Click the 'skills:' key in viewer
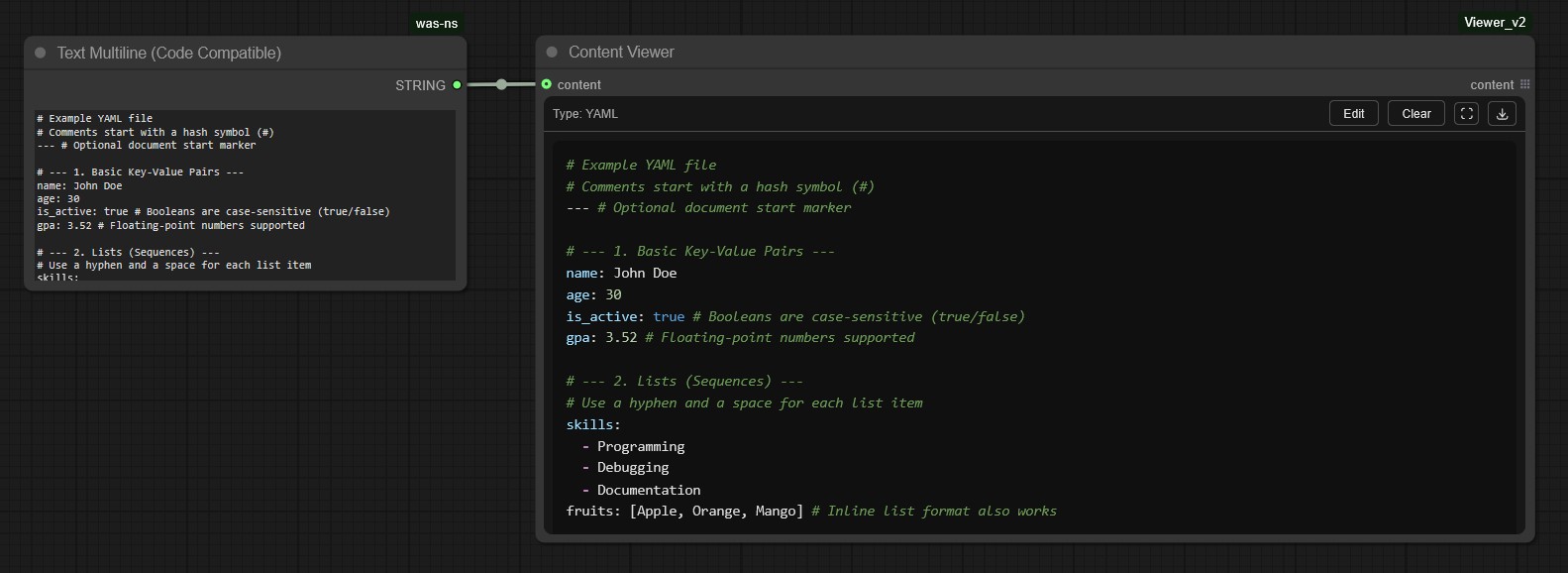Screen dimensions: 1568x573 [x=593, y=424]
